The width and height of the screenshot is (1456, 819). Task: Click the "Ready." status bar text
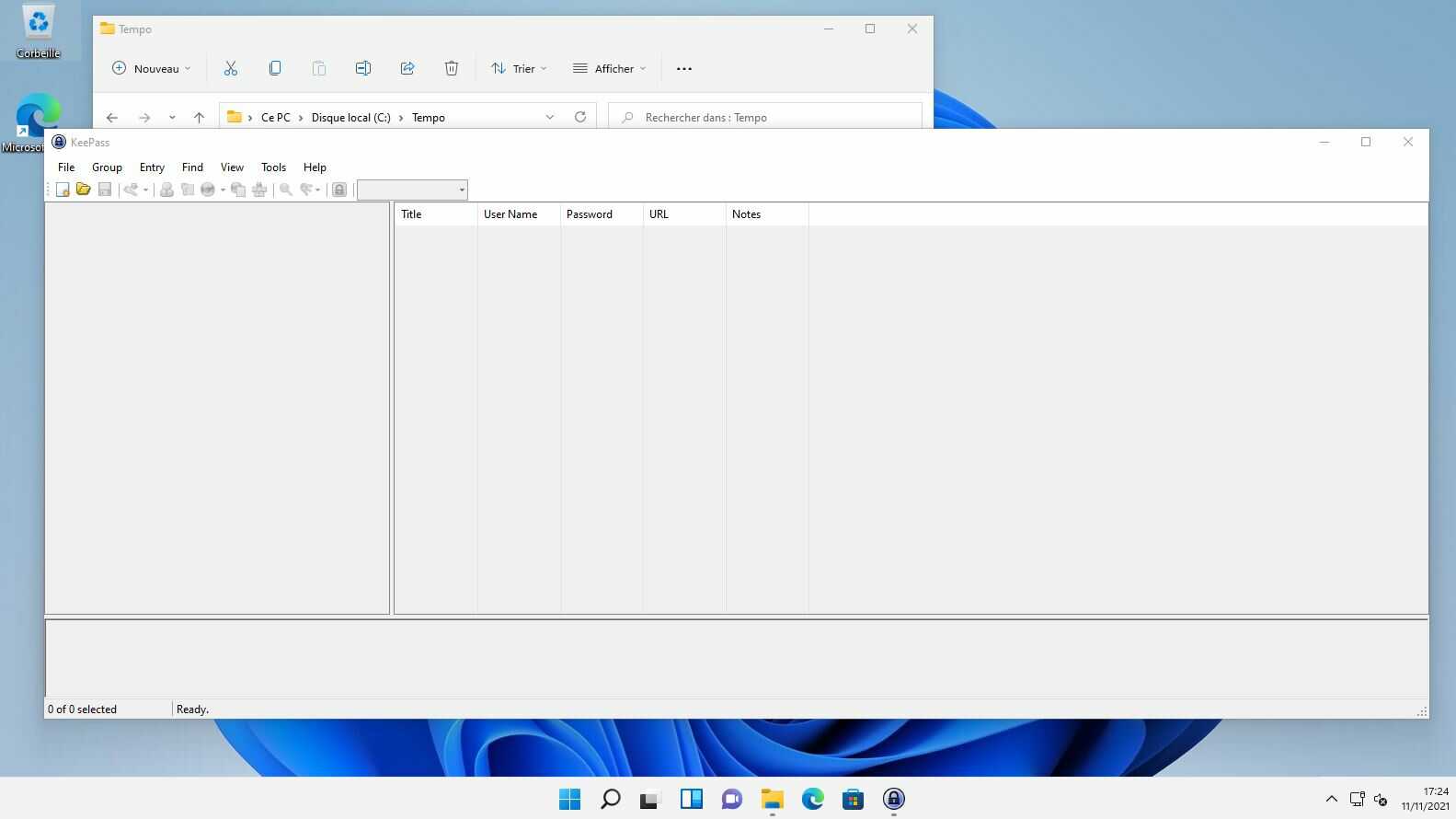tap(192, 709)
